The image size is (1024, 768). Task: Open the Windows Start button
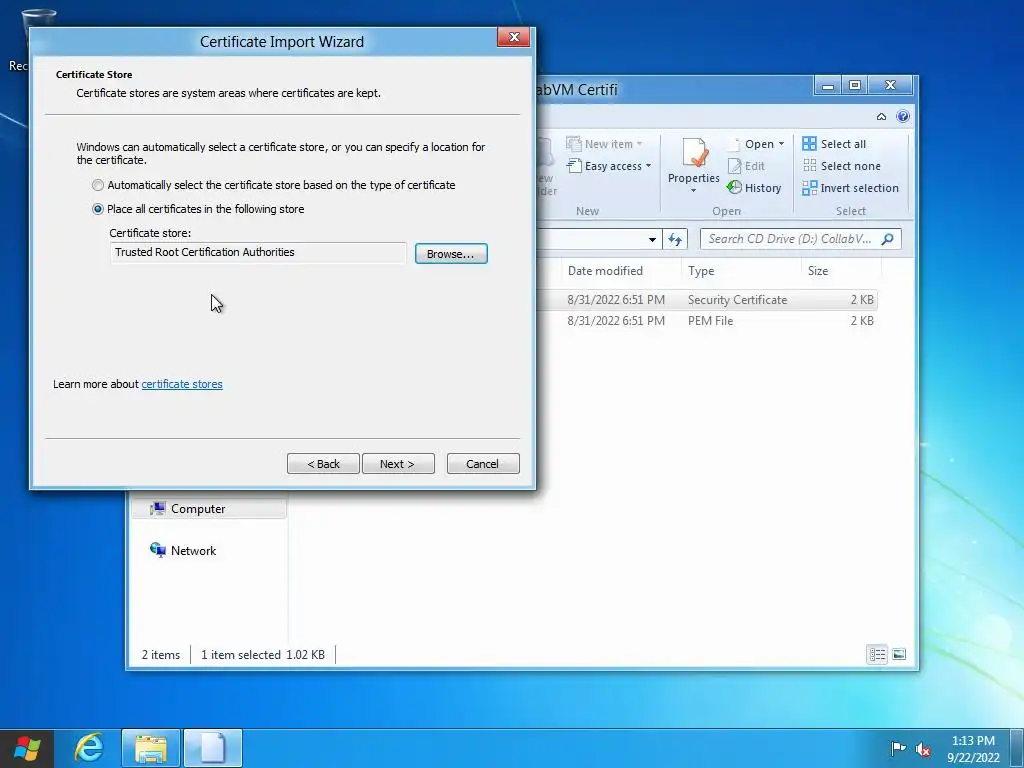pos(27,748)
